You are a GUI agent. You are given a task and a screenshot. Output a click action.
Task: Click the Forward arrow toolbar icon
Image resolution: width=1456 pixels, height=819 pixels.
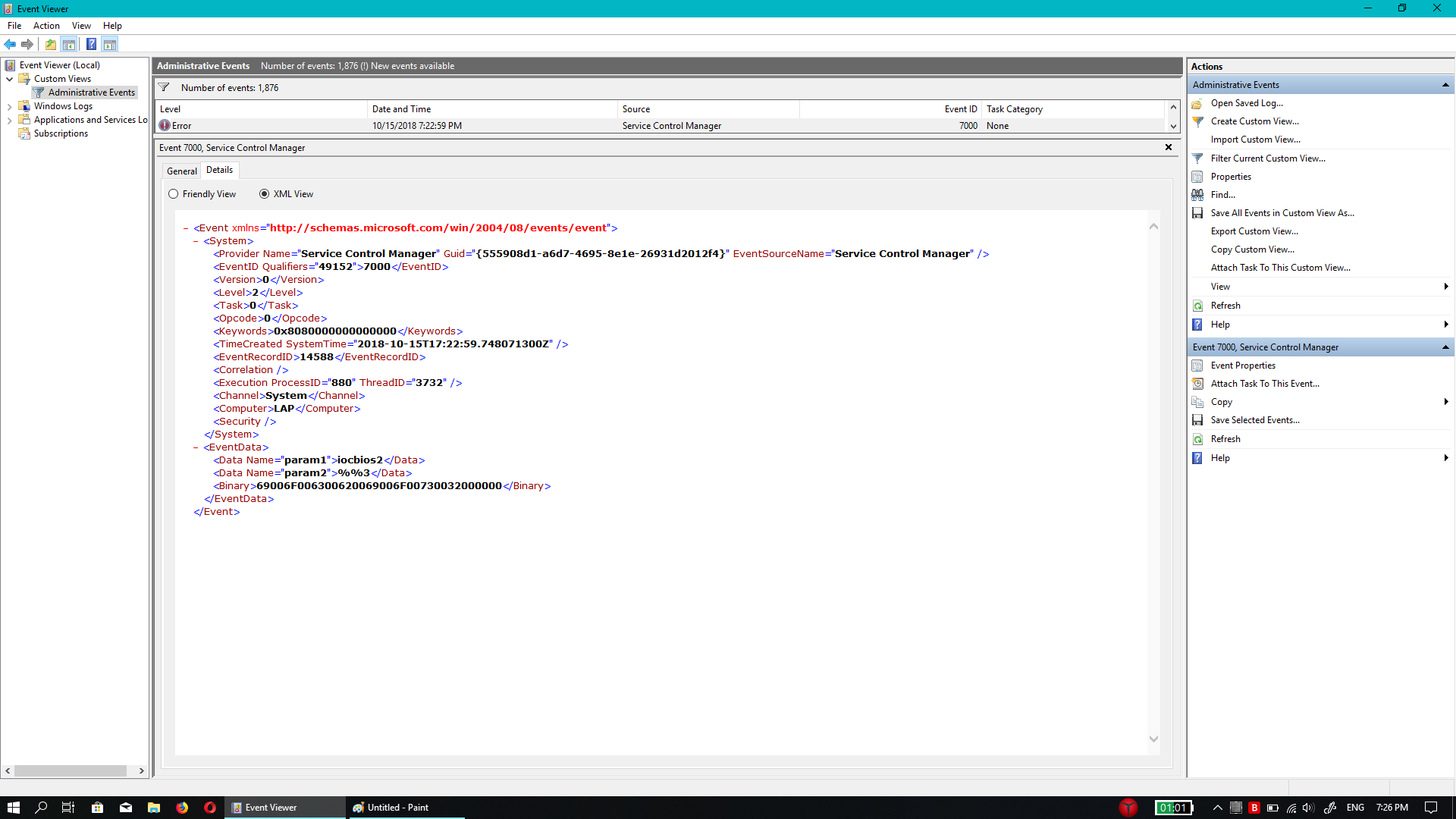[x=27, y=44]
